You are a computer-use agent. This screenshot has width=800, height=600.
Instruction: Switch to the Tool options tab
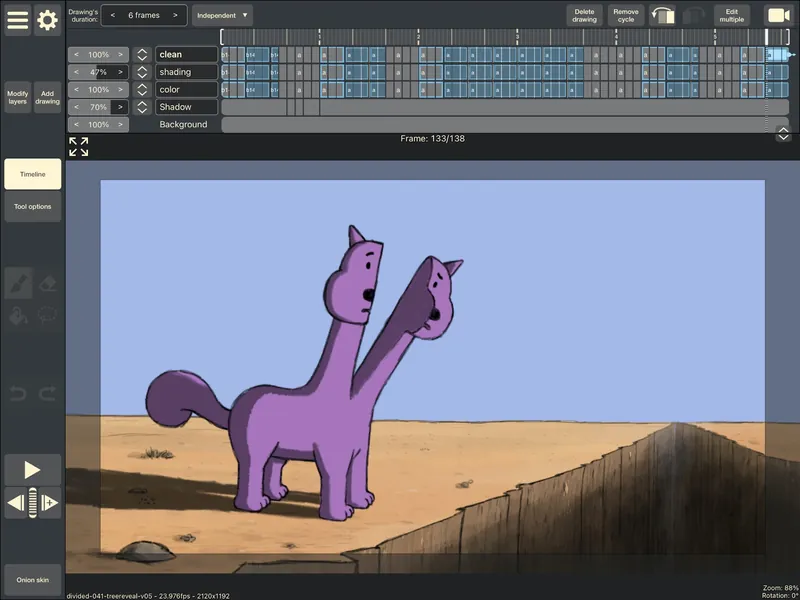pos(32,206)
